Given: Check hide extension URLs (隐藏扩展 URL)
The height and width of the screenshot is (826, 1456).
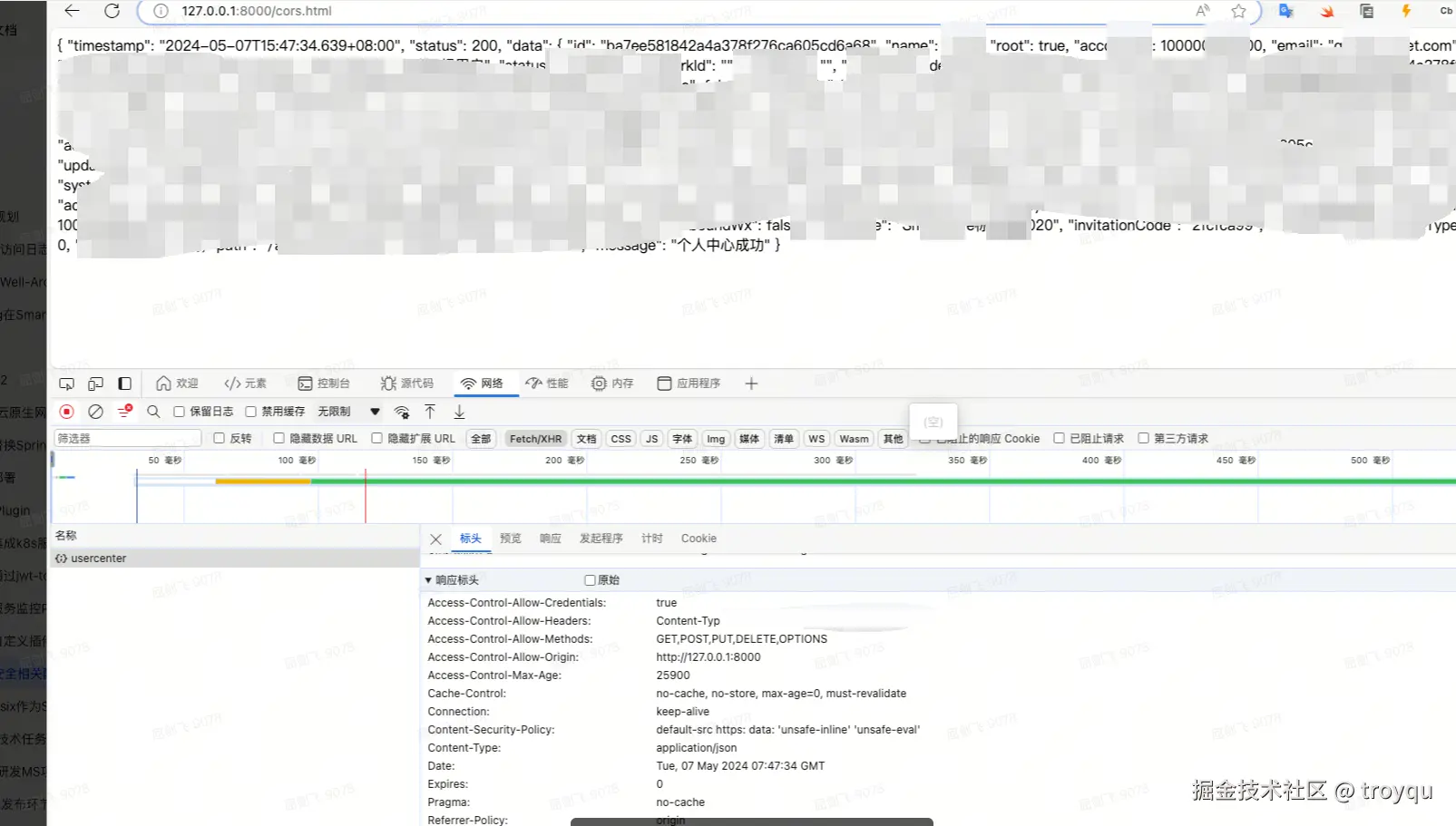Looking at the screenshot, I should 376,438.
